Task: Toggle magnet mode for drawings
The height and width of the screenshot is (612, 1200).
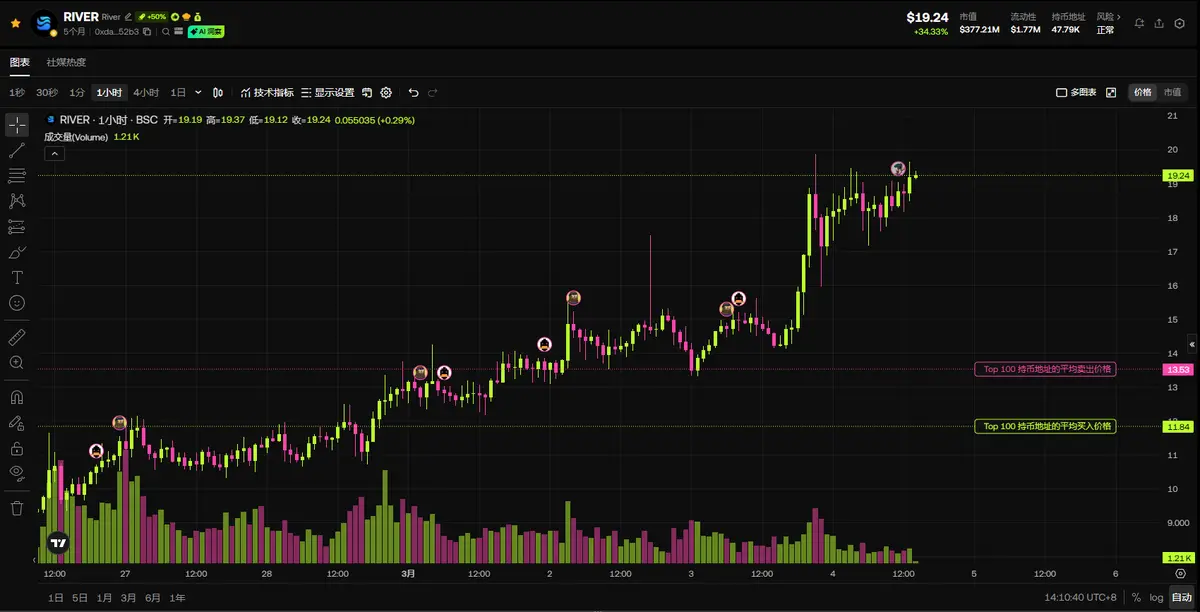Action: 17,397
